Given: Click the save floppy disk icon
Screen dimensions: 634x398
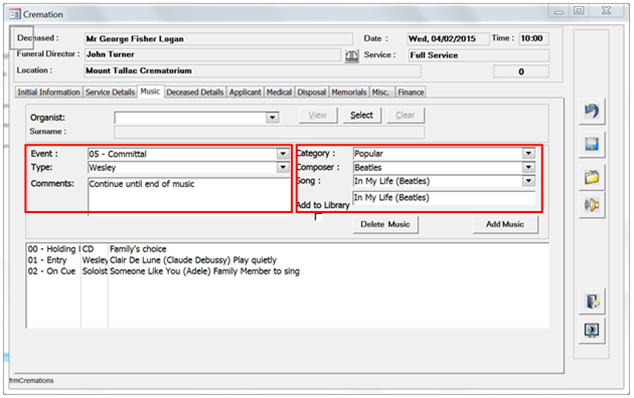Looking at the screenshot, I should (592, 144).
